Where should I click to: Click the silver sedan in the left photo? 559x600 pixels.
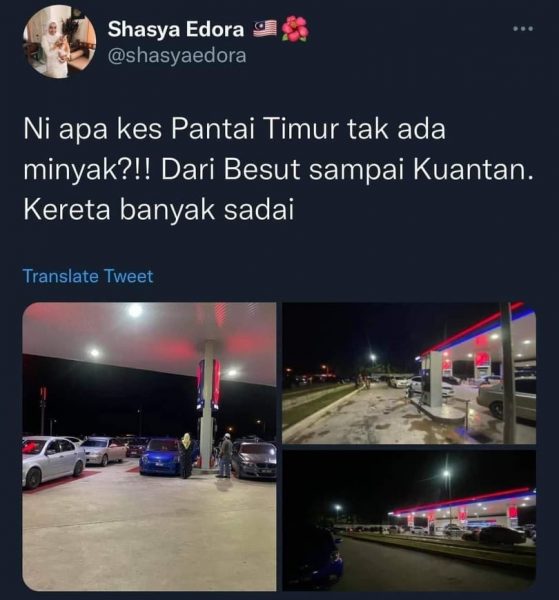pyautogui.click(x=53, y=461)
